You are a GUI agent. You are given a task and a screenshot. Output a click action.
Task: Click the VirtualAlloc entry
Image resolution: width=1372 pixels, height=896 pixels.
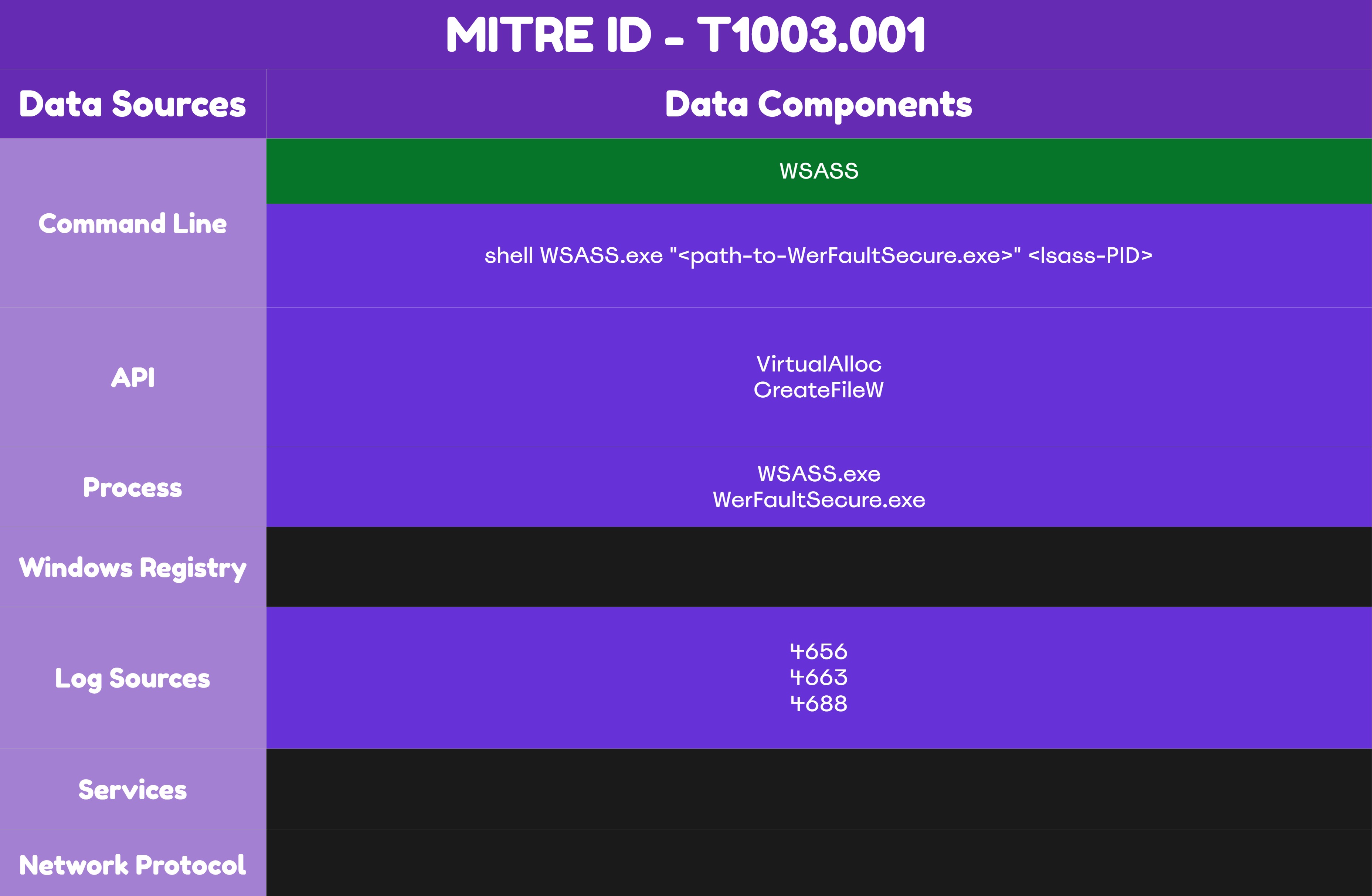coord(819,364)
